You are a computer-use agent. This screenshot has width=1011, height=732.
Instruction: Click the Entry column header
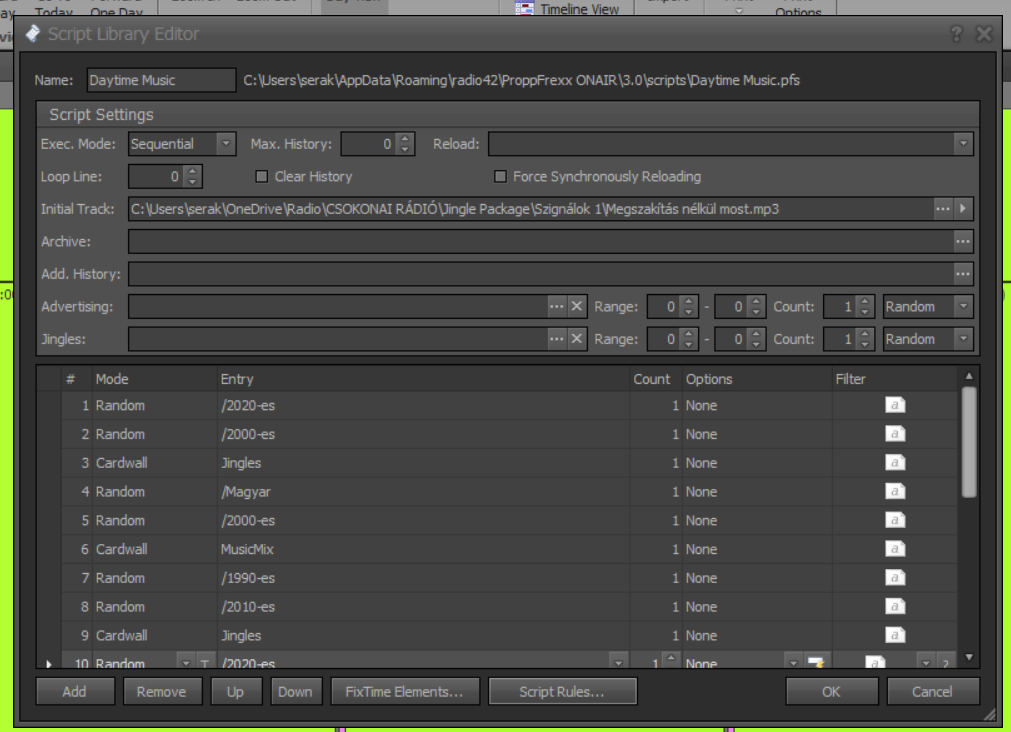[420, 379]
